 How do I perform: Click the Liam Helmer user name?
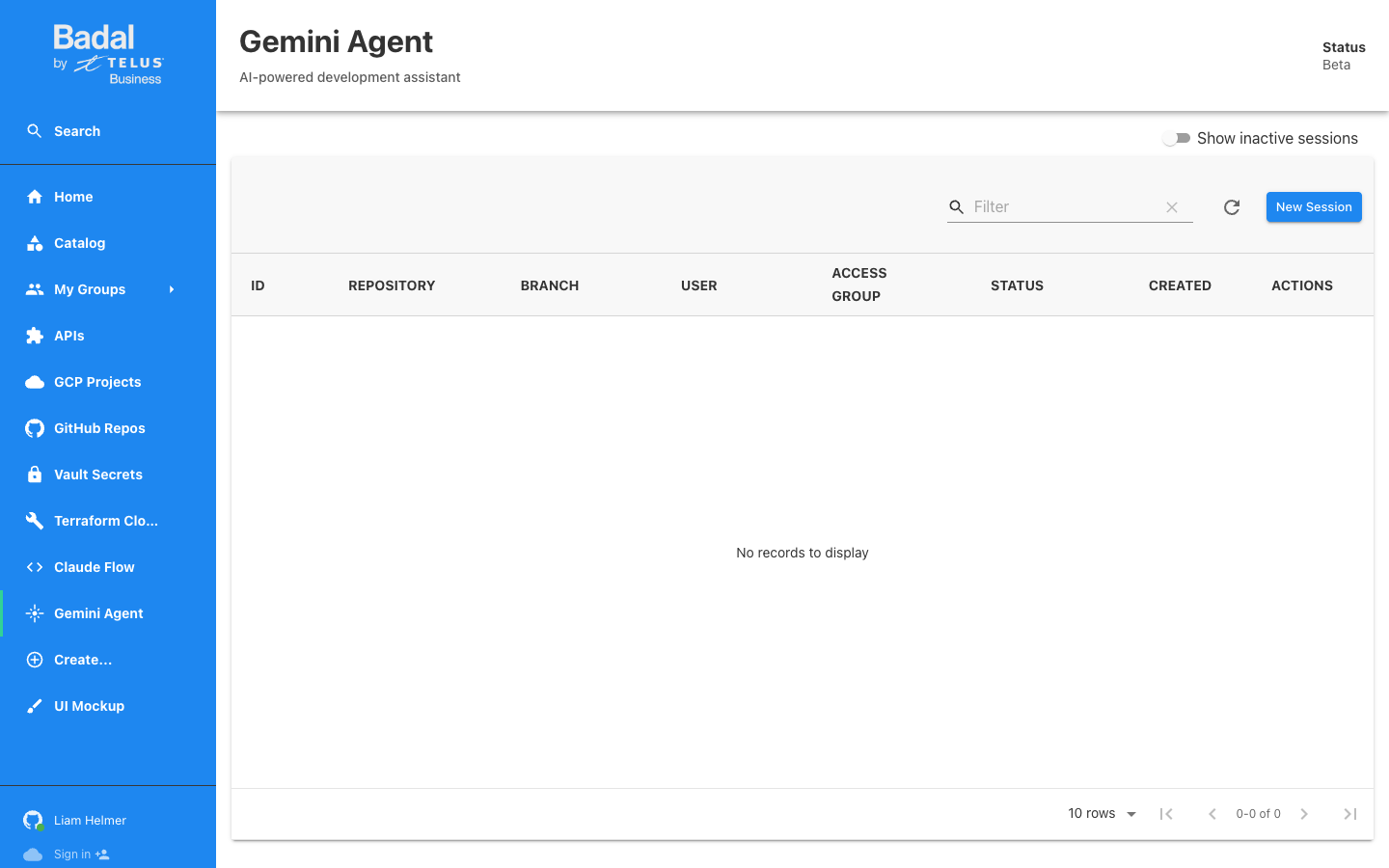coord(90,821)
